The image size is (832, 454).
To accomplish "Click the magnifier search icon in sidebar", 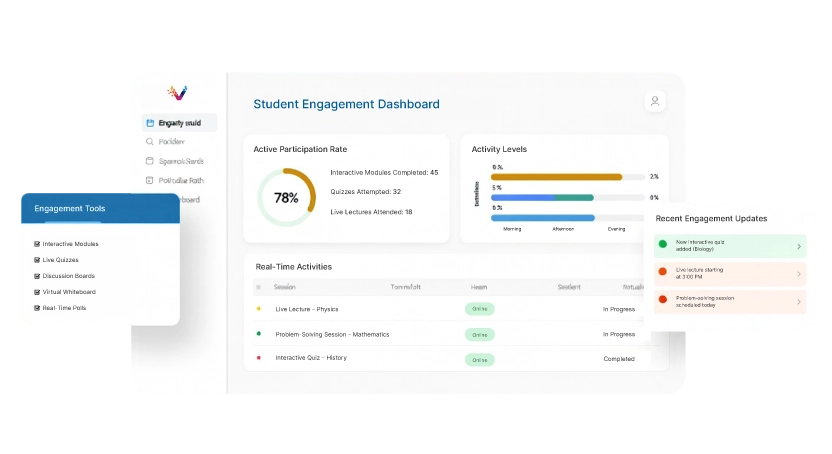I will (x=150, y=142).
